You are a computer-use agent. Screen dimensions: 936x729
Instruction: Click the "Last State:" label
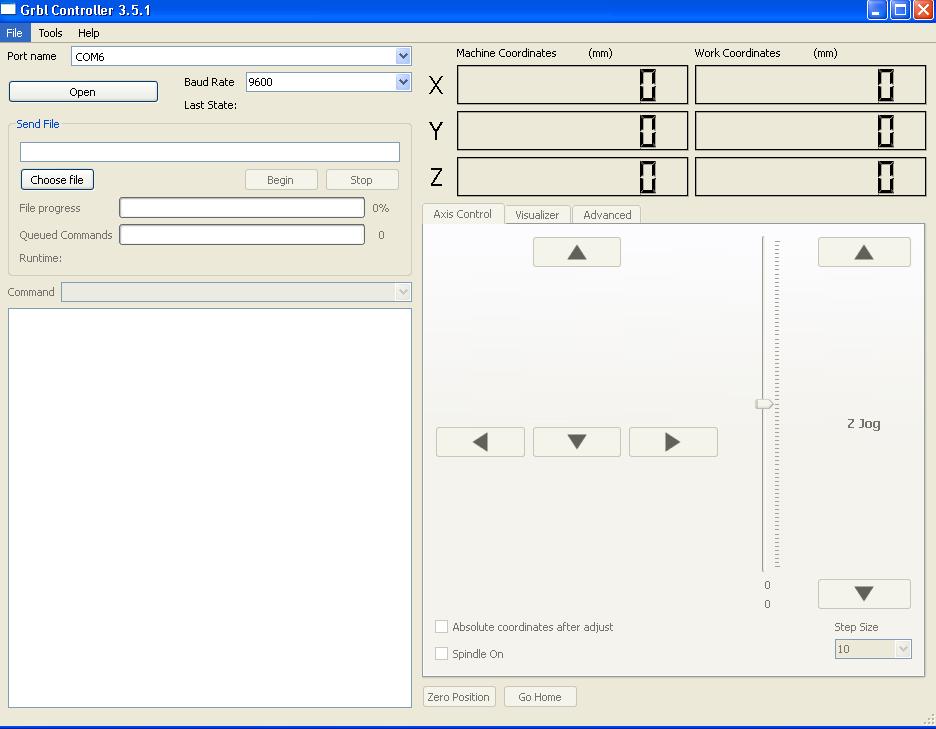coord(210,105)
